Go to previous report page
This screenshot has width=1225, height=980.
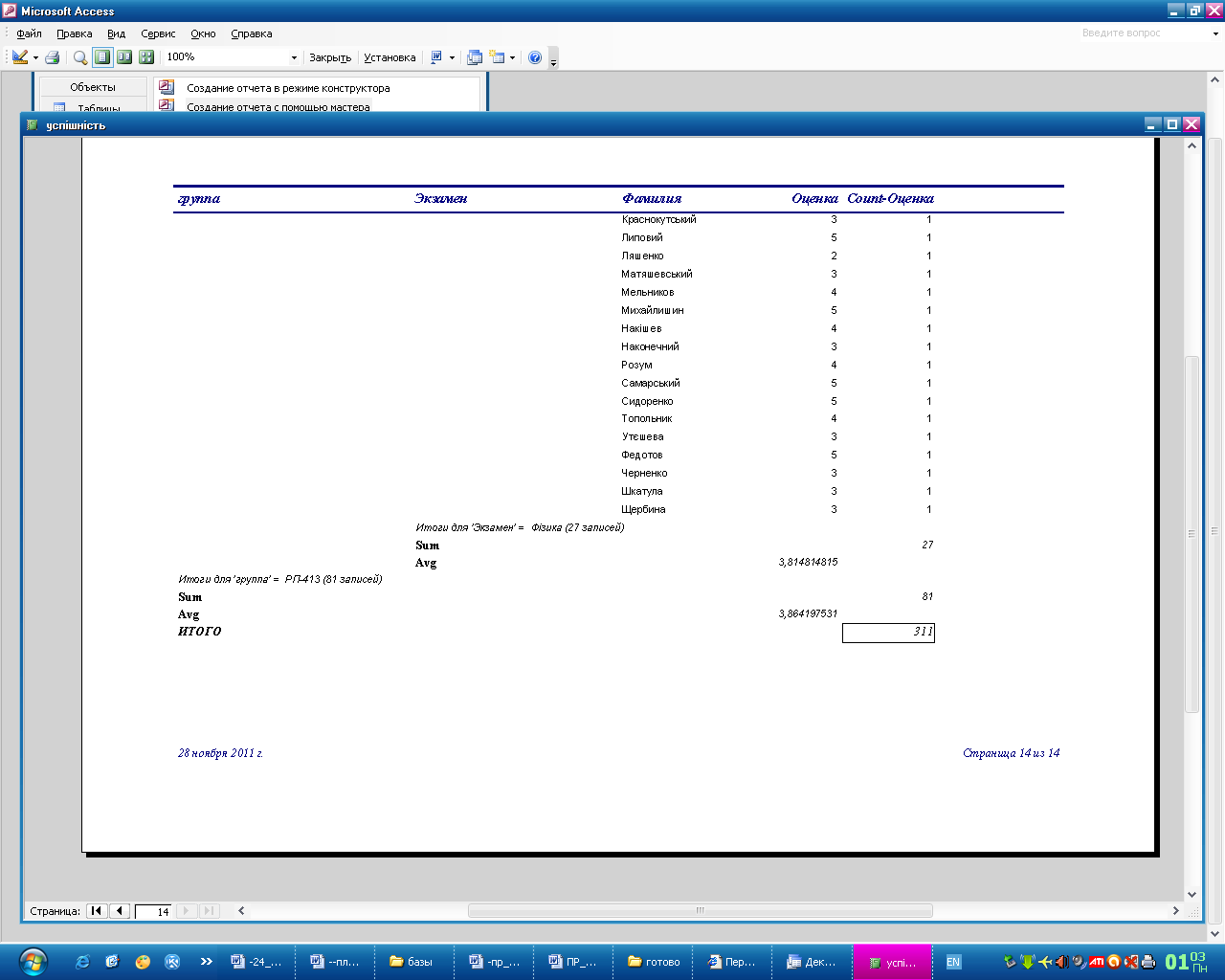click(x=120, y=911)
